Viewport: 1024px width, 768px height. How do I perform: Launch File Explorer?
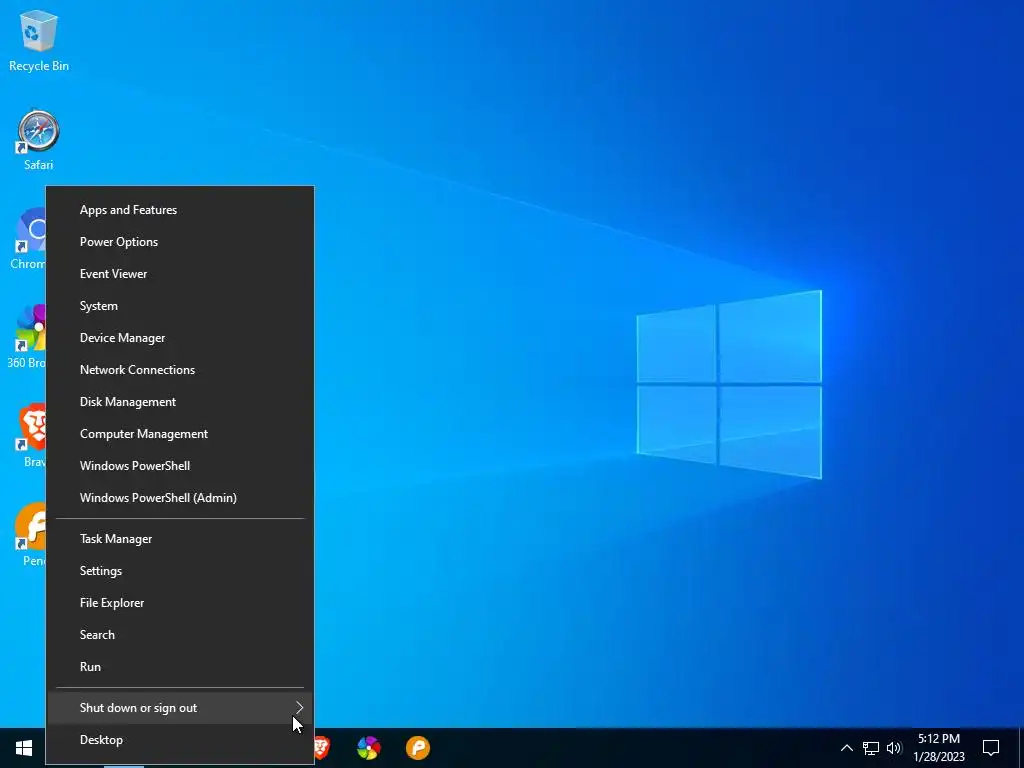pos(180,603)
